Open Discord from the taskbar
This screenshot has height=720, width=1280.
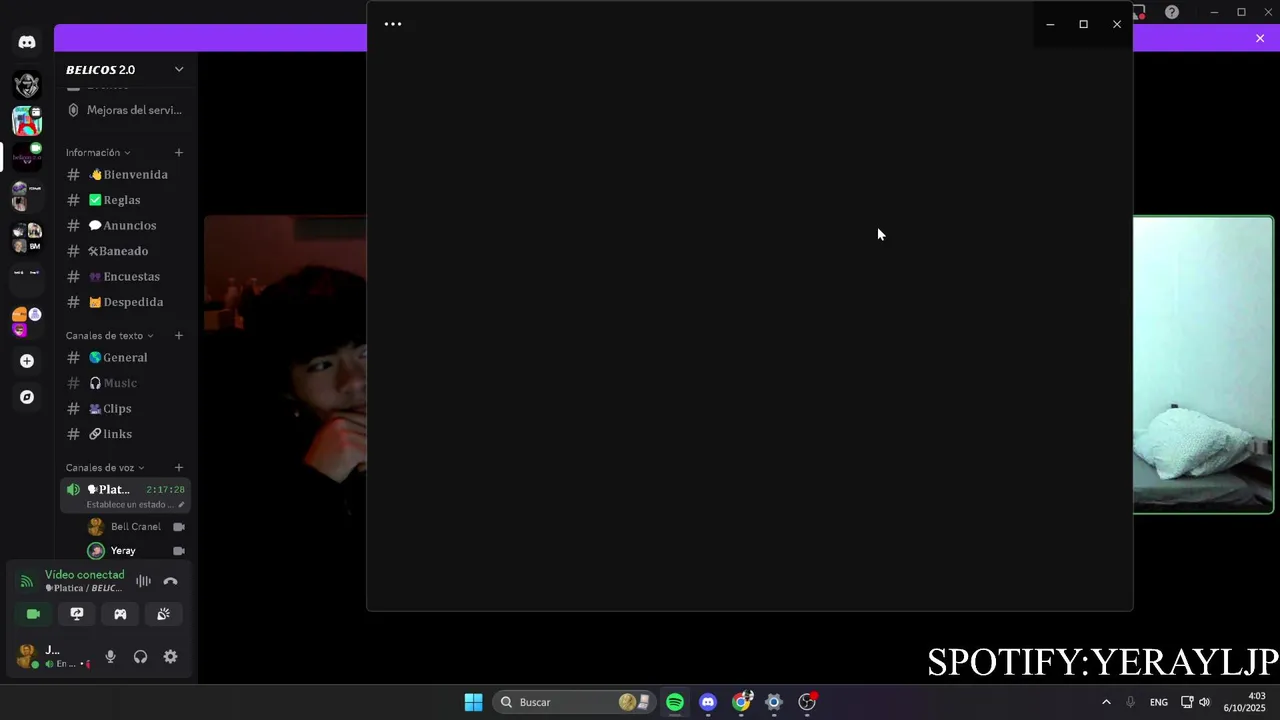(x=708, y=702)
